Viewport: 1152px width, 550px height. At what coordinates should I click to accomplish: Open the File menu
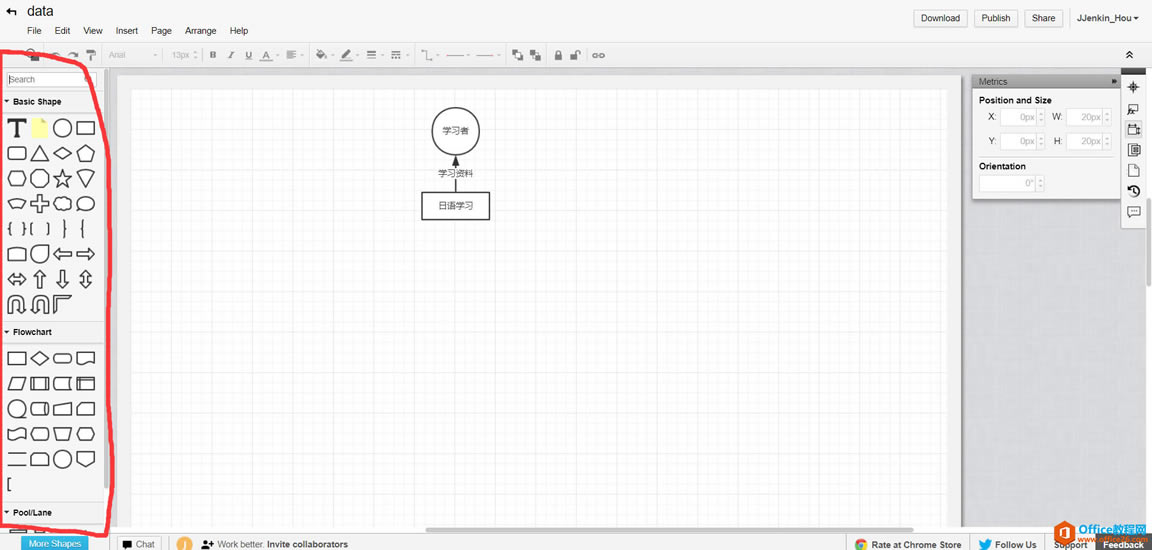34,31
